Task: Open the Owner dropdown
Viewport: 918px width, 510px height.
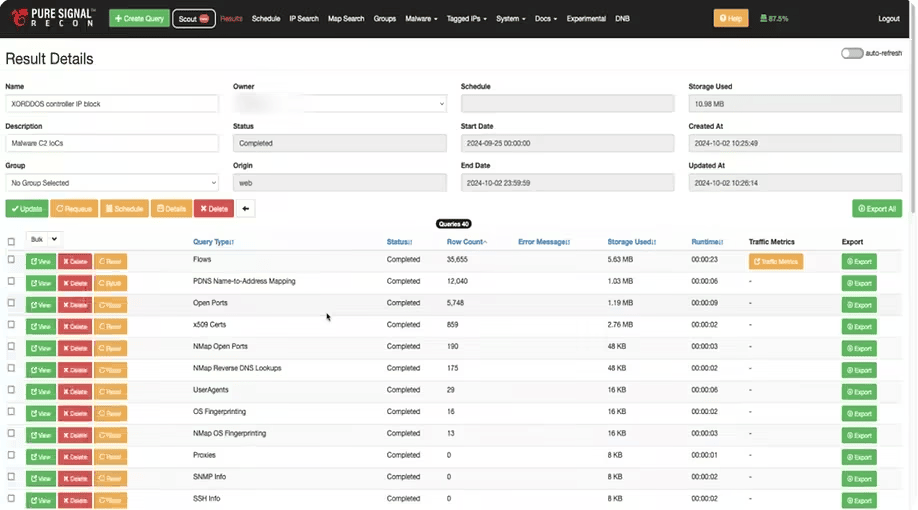Action: click(x=340, y=104)
